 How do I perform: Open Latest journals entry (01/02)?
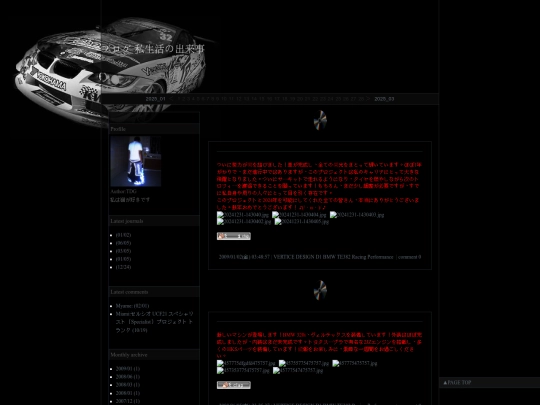pos(123,235)
